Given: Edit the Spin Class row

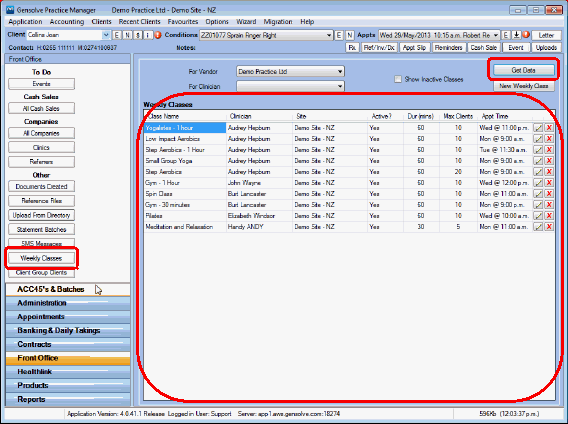Looking at the screenshot, I should click(x=538, y=194).
